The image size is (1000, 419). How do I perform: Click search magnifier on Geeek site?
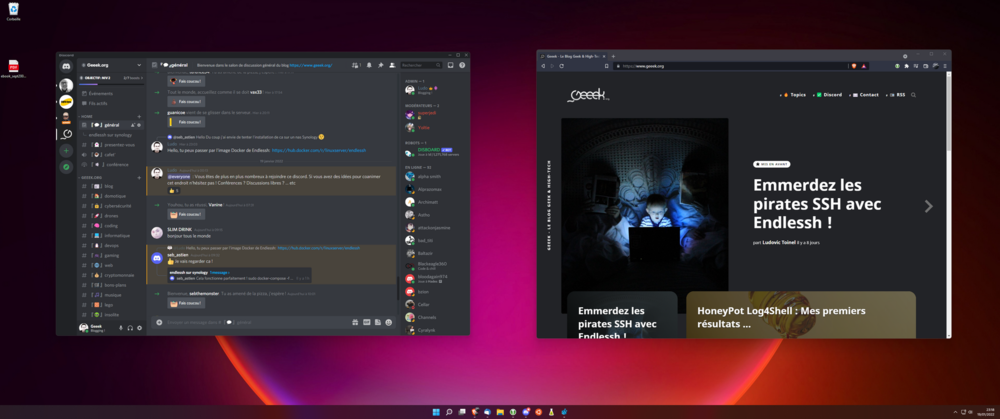pos(913,94)
